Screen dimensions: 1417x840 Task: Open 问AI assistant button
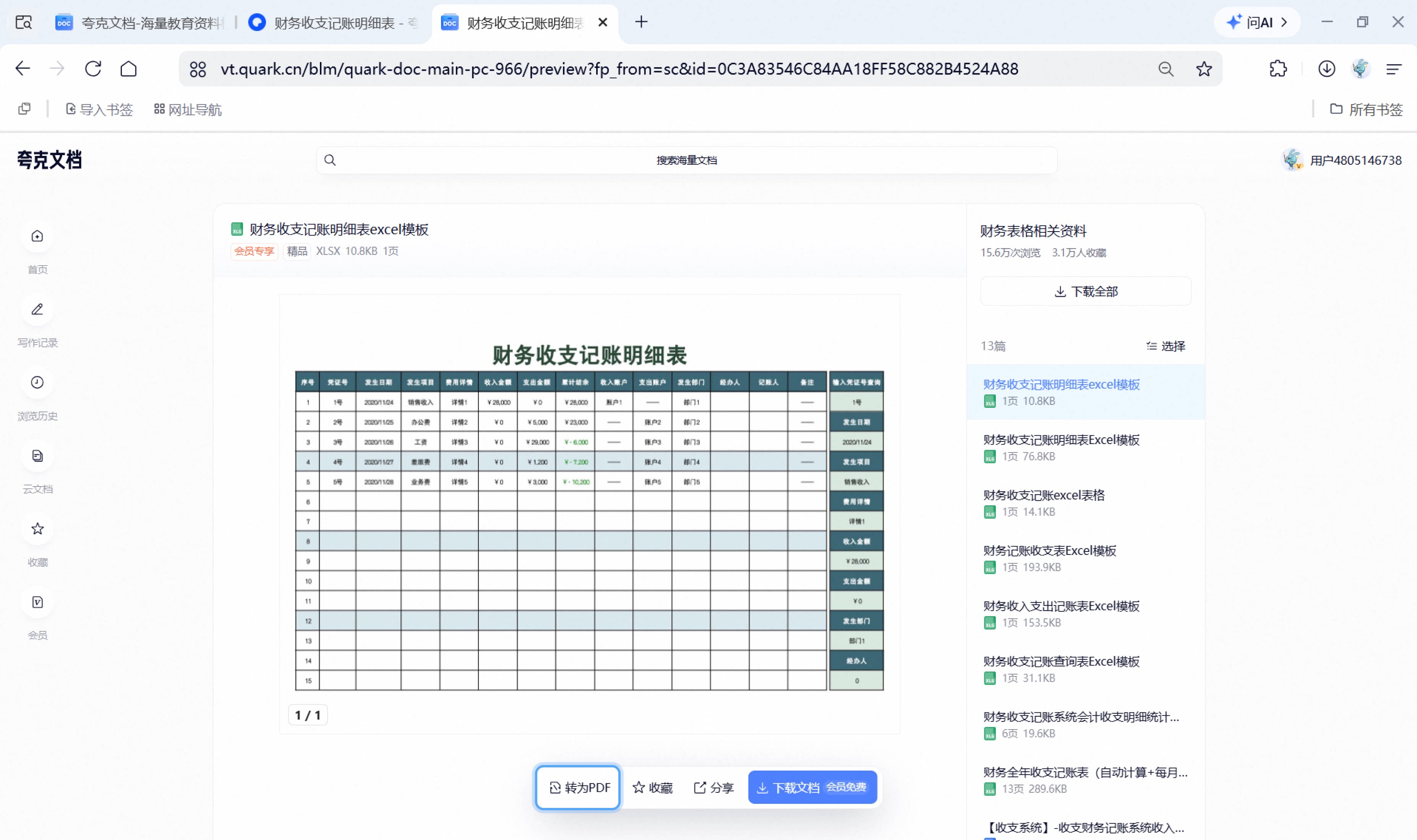pos(1257,22)
